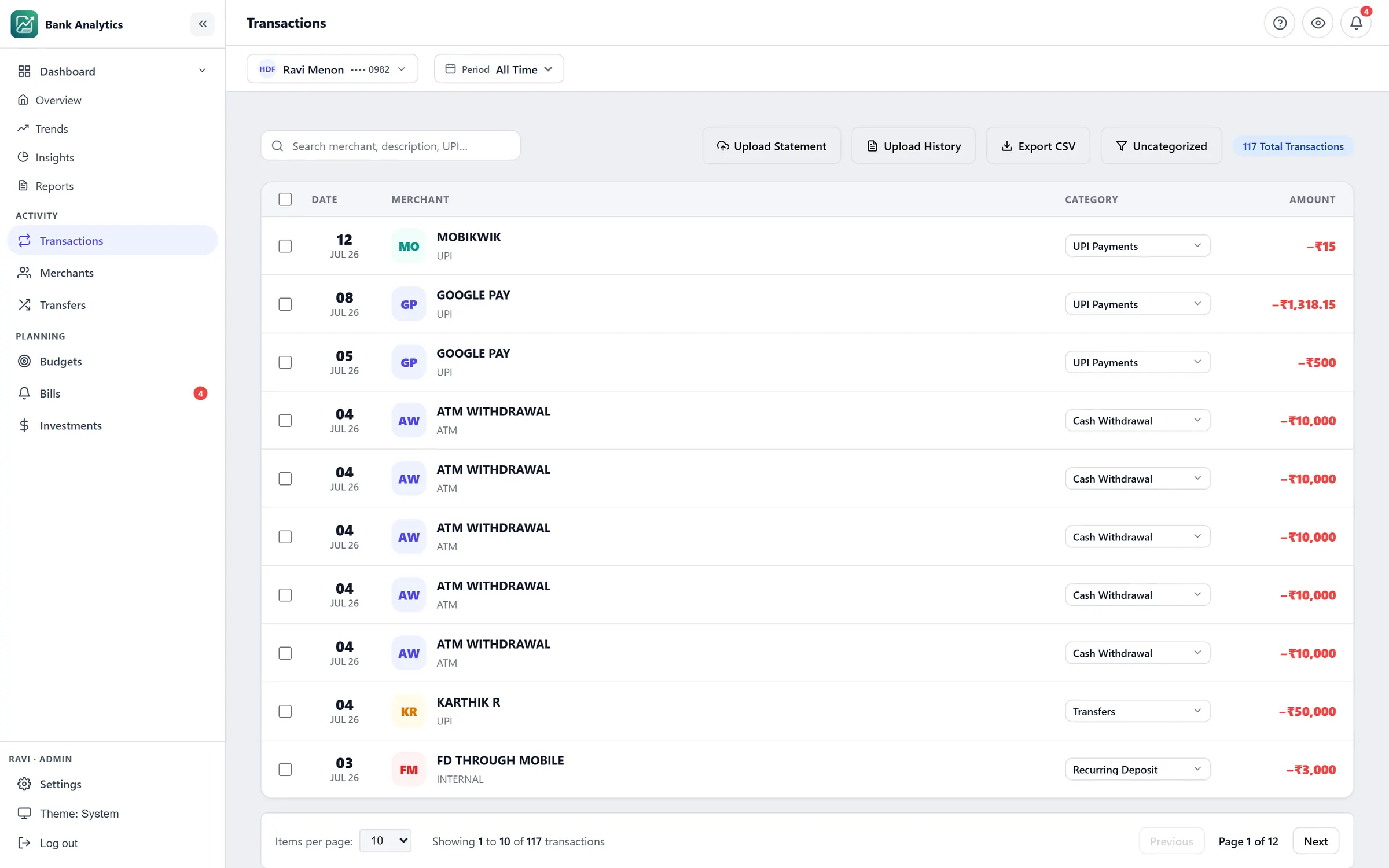The image size is (1389, 868).
Task: Click the Investments dollar icon
Action: (x=24, y=426)
